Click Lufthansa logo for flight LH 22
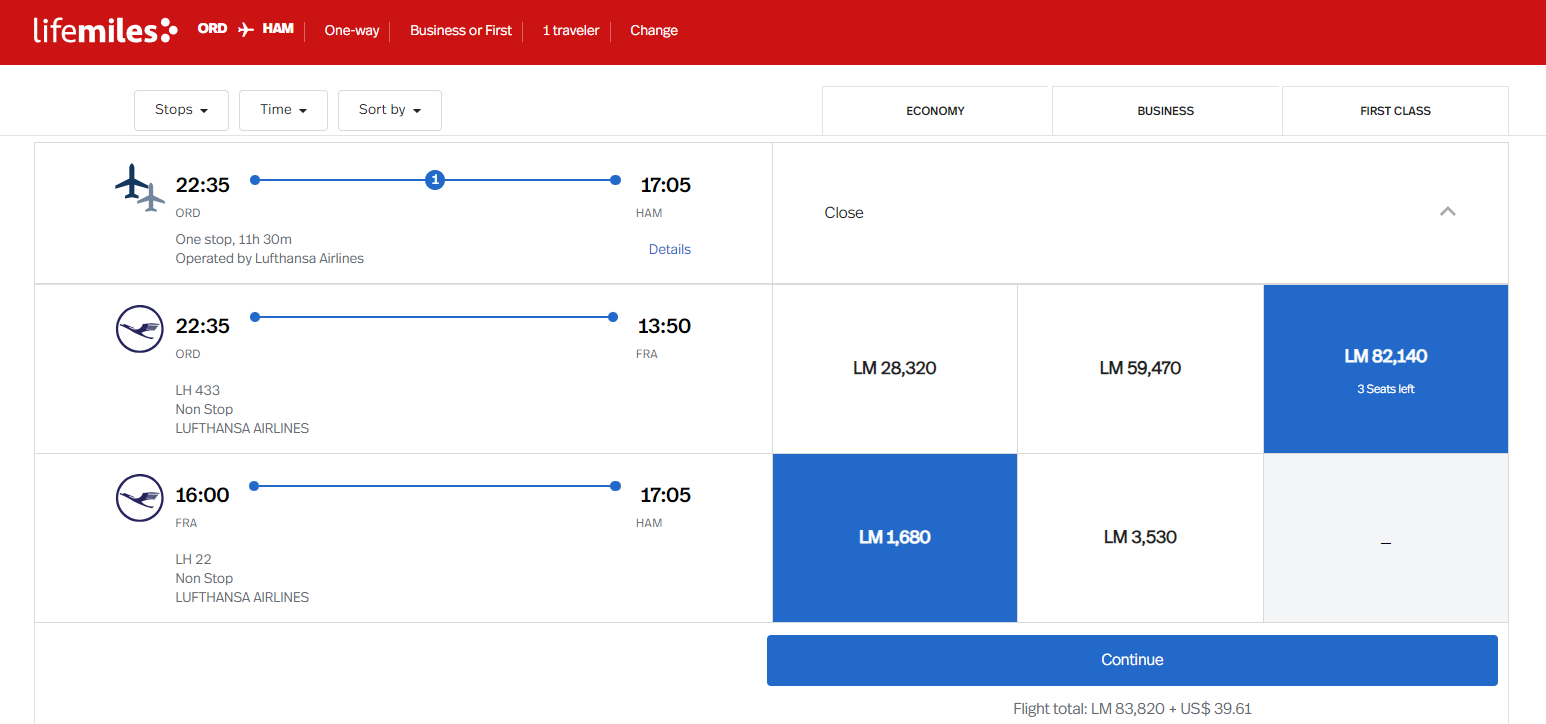1546x724 pixels. 140,498
